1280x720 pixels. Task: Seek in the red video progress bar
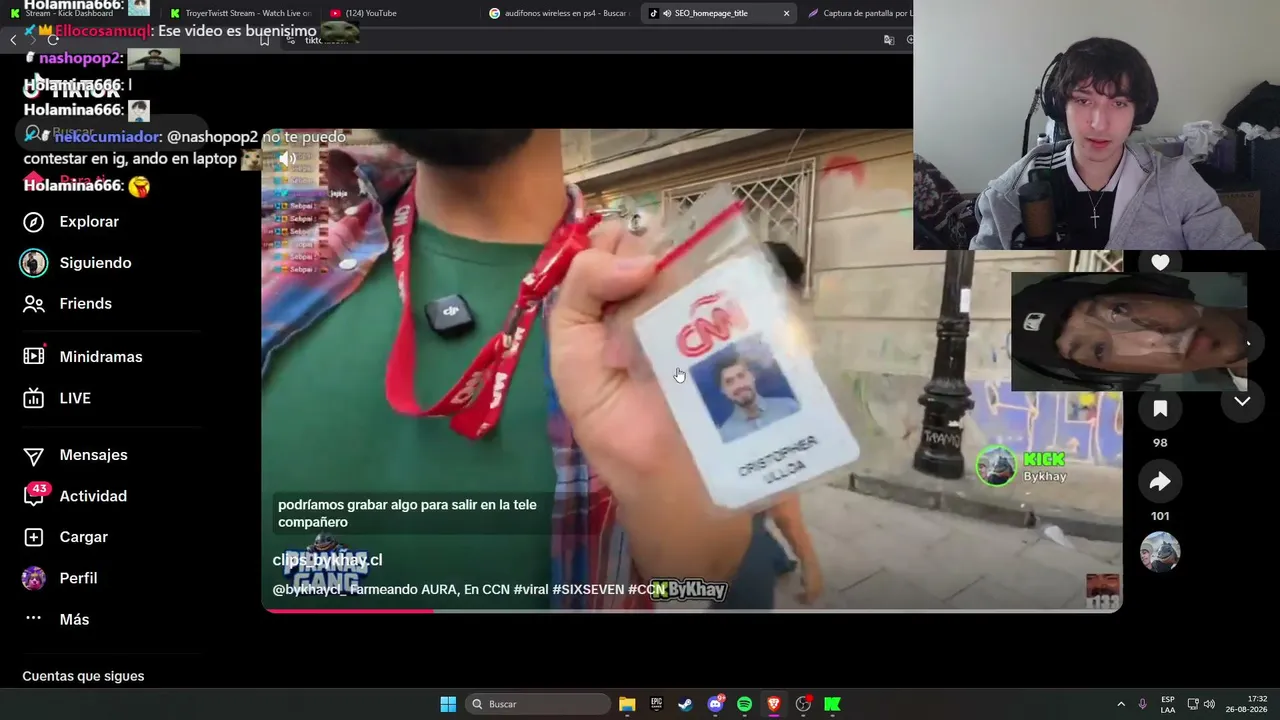(692, 610)
